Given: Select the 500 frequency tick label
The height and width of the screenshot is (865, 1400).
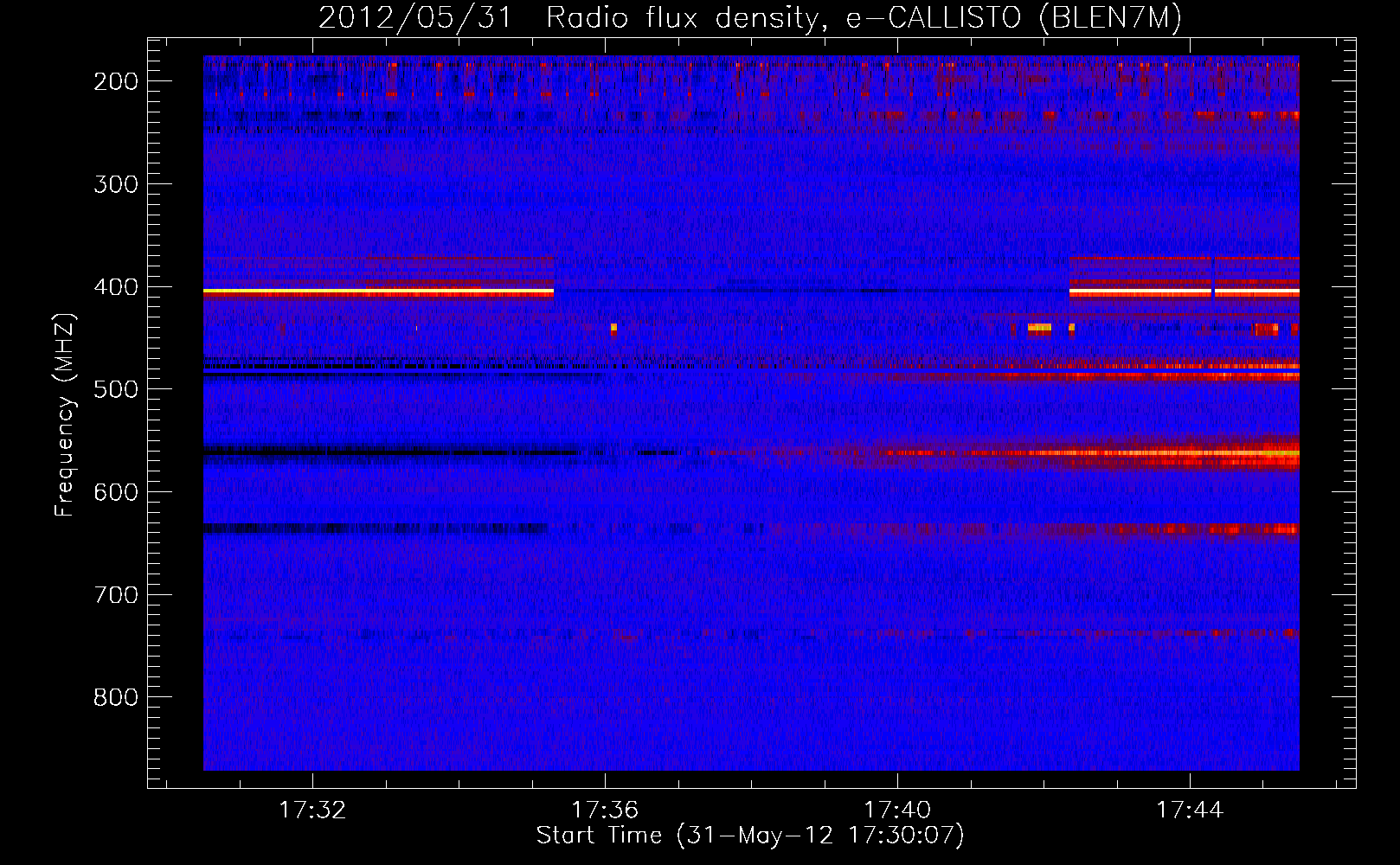Looking at the screenshot, I should pos(116,389).
